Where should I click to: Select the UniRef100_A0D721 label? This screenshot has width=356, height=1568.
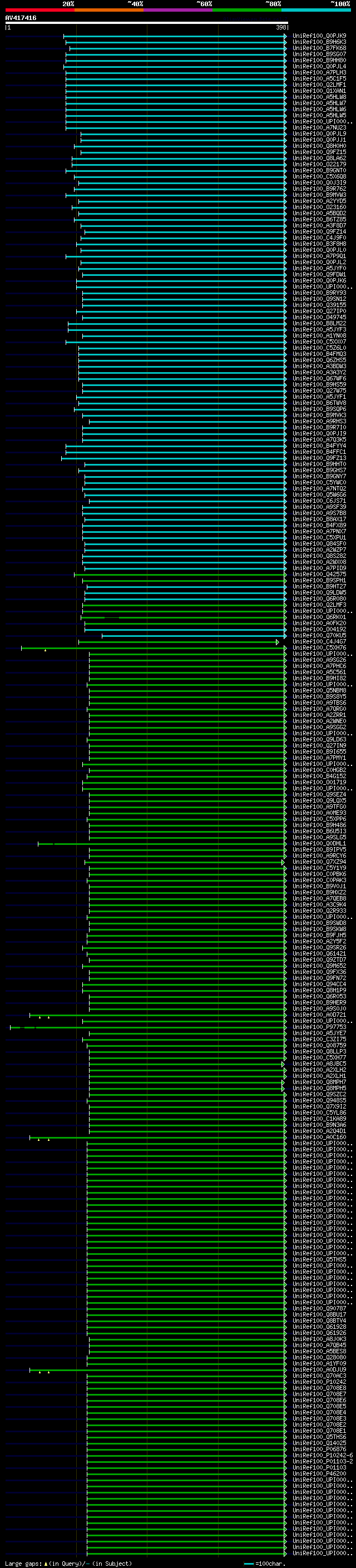coord(319,1015)
